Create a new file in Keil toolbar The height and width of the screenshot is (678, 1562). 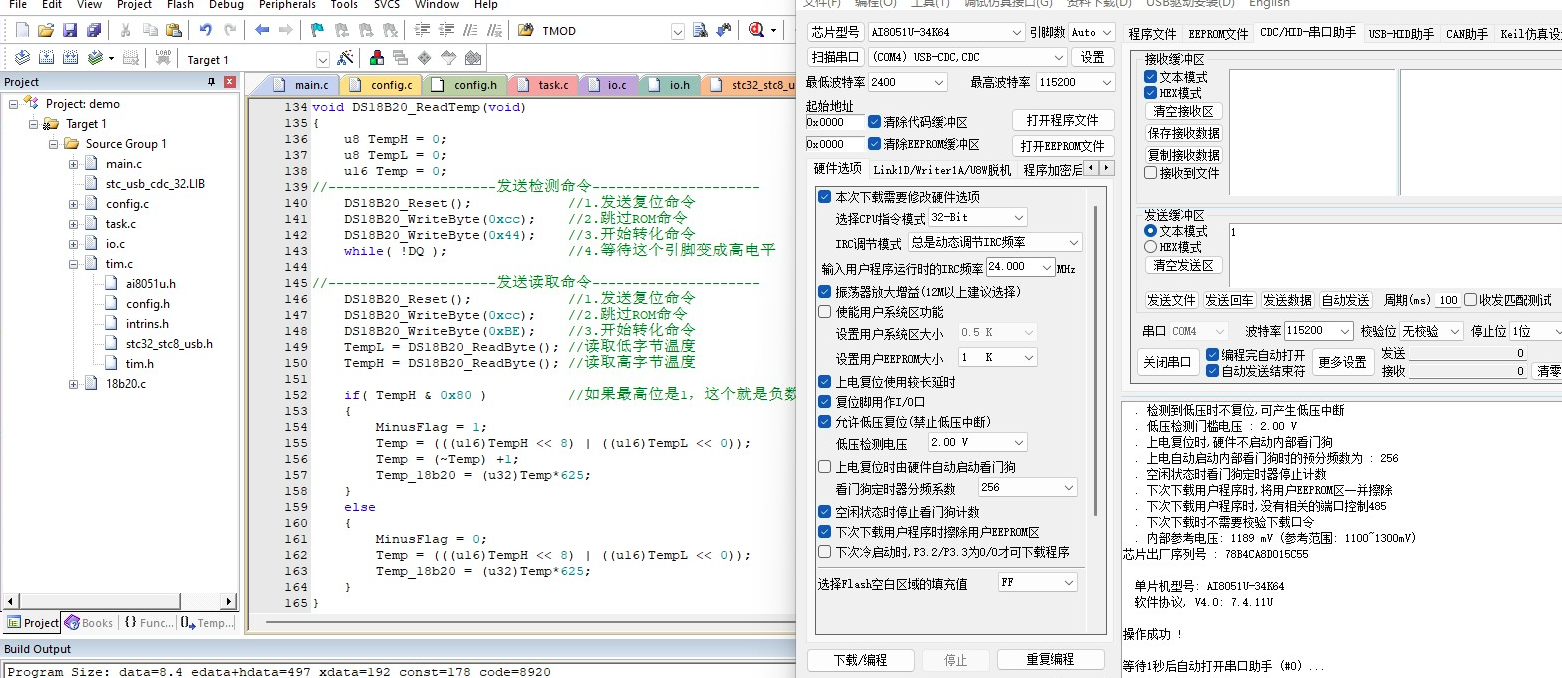pos(20,30)
